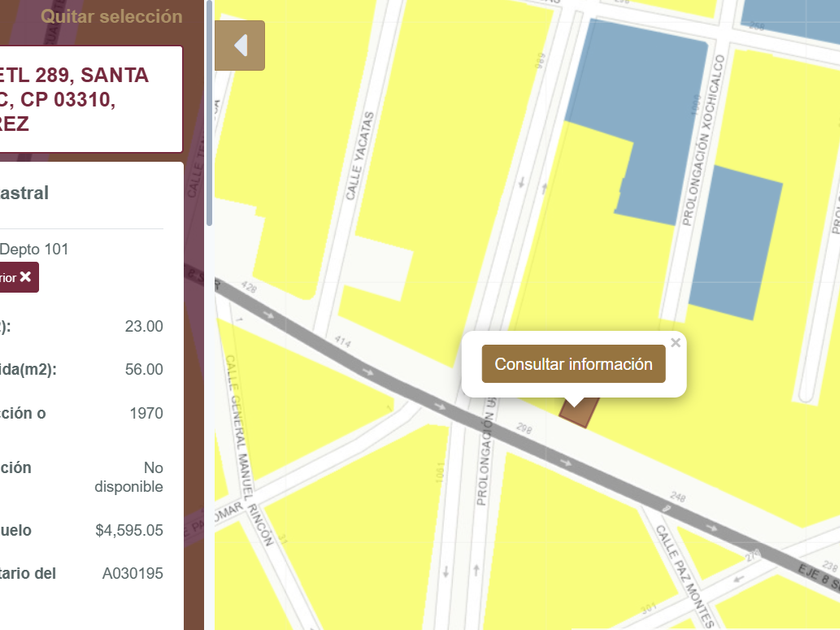Click the blue parcel beside Prolongación Xochicalco

pyautogui.click(x=735, y=244)
